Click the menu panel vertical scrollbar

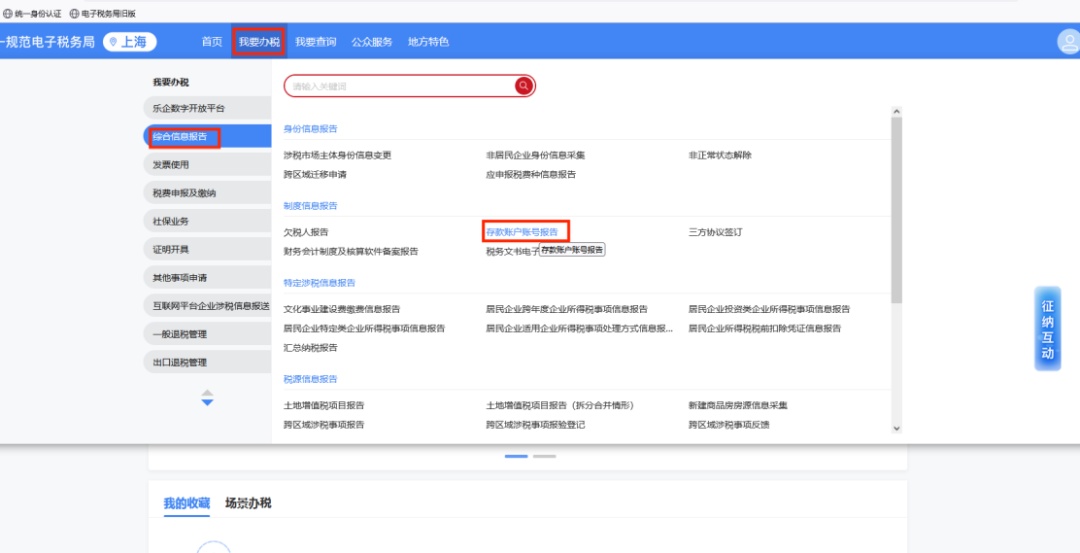click(896, 210)
